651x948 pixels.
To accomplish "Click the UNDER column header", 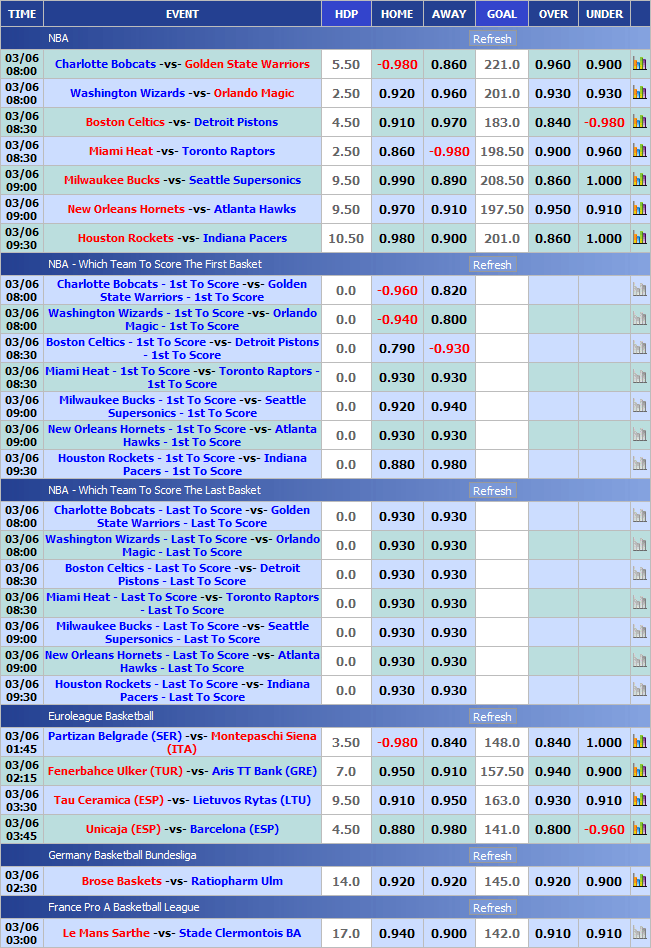I will click(x=604, y=14).
